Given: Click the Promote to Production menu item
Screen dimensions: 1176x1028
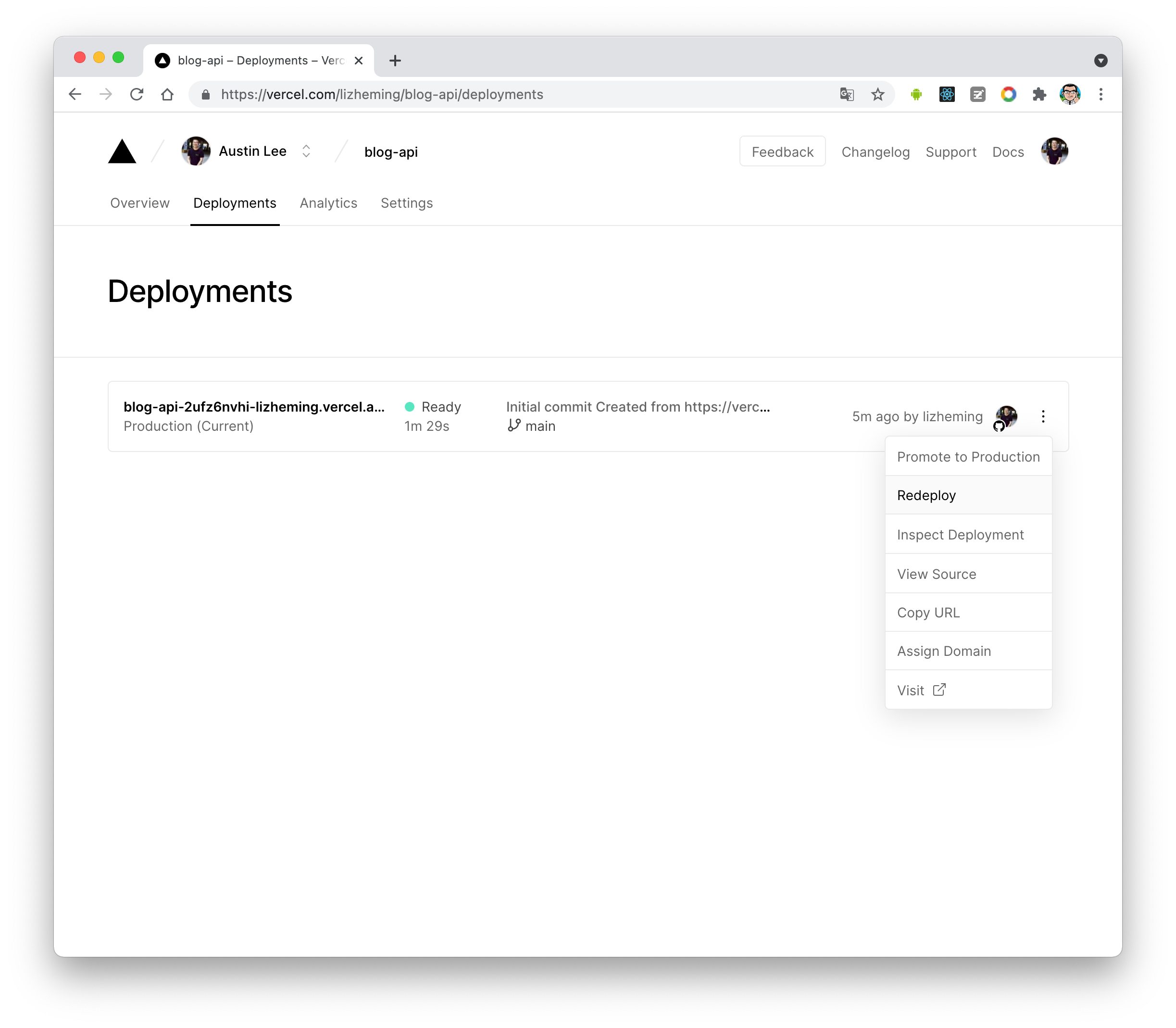Looking at the screenshot, I should pyautogui.click(x=968, y=456).
